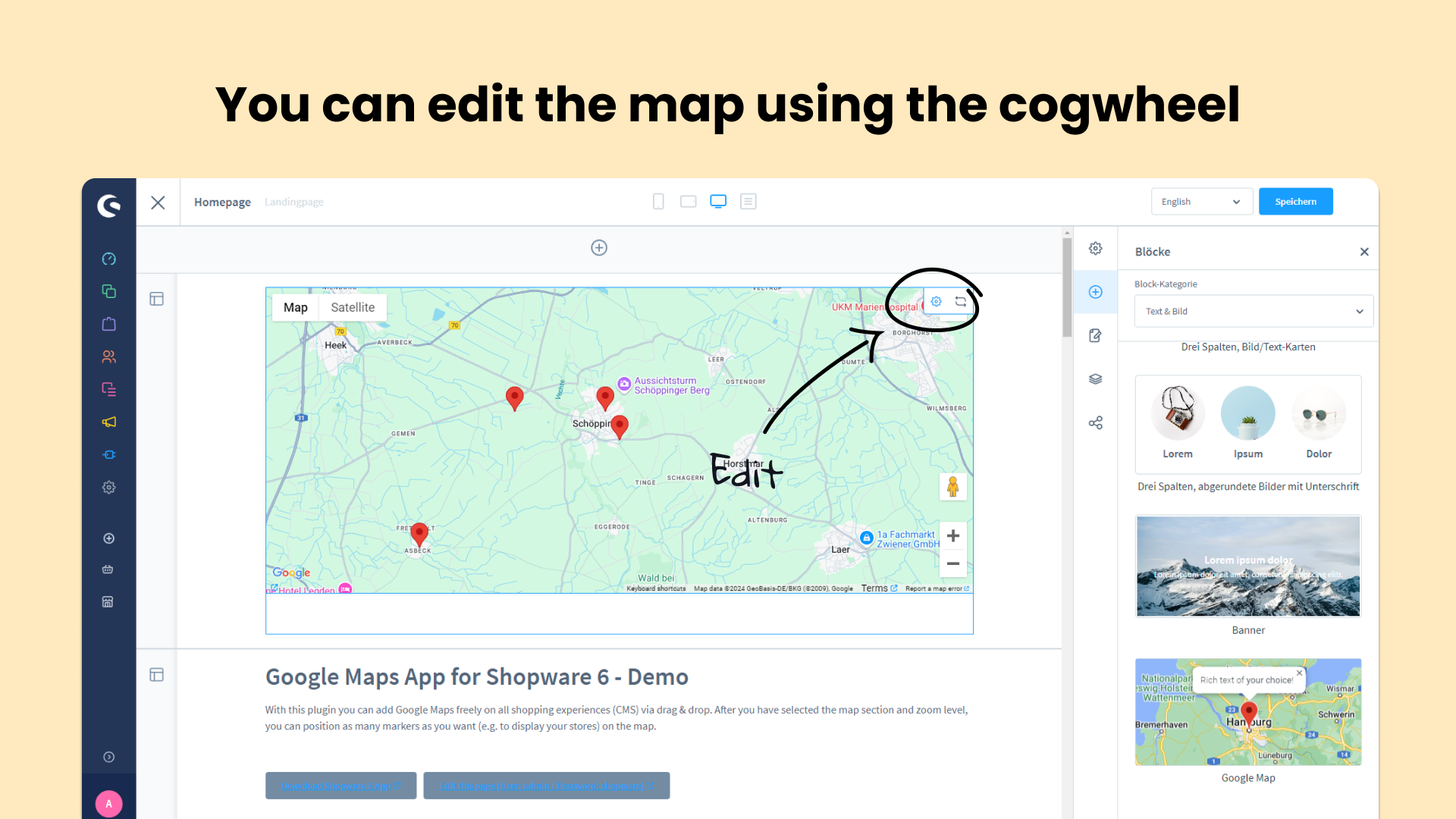Open the Orders bag icon
The width and height of the screenshot is (1456, 819).
[x=108, y=324]
